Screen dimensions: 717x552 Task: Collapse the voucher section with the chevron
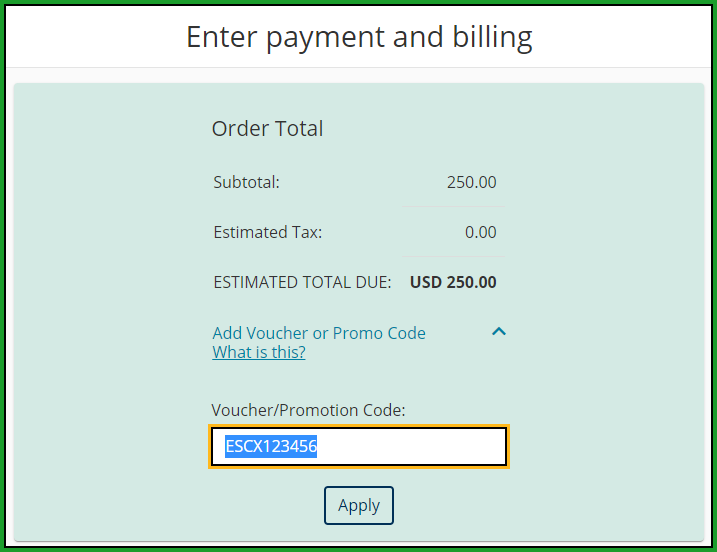[x=499, y=332]
